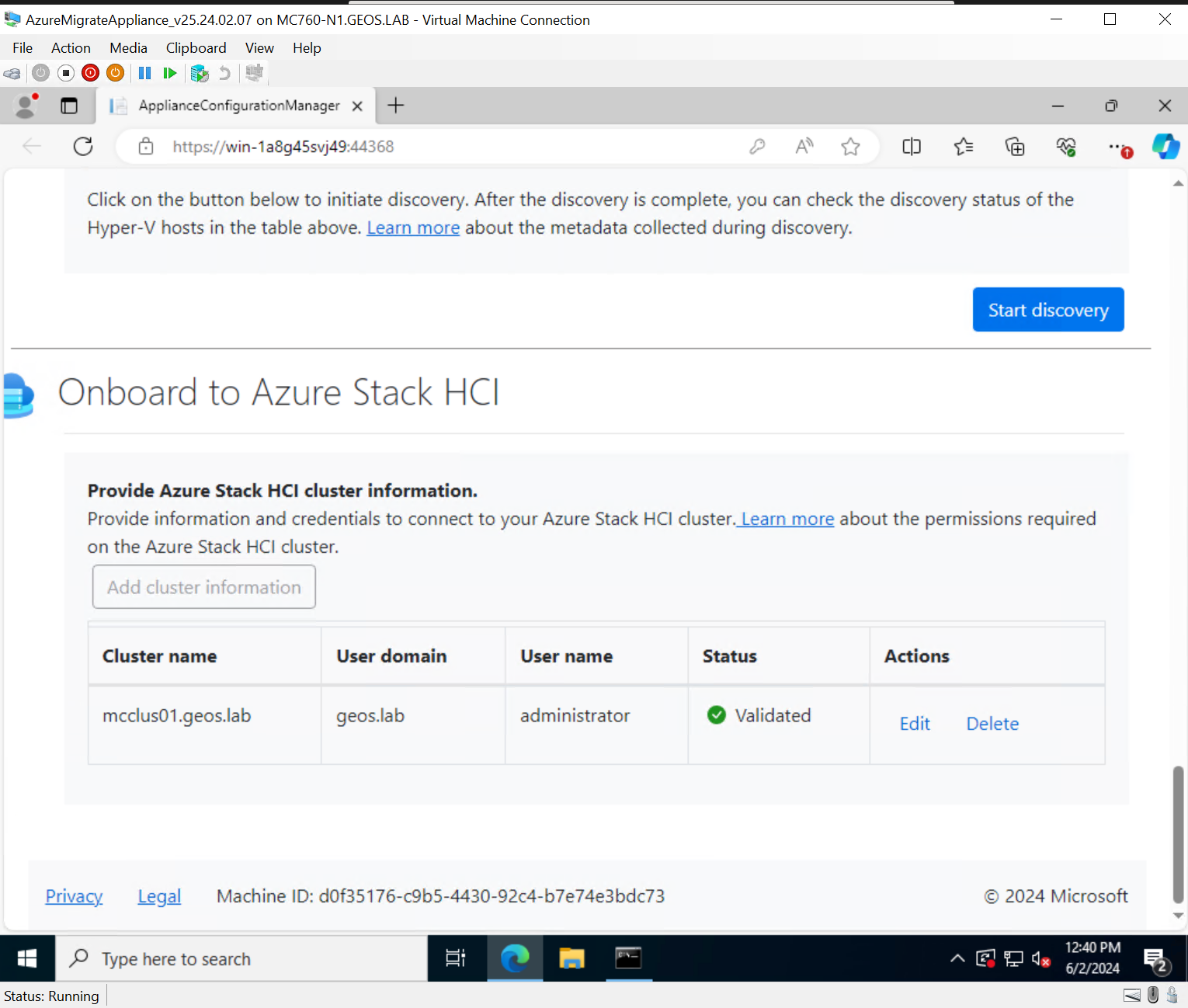Edit the mcclus01.geos.lab cluster entry

[x=914, y=723]
